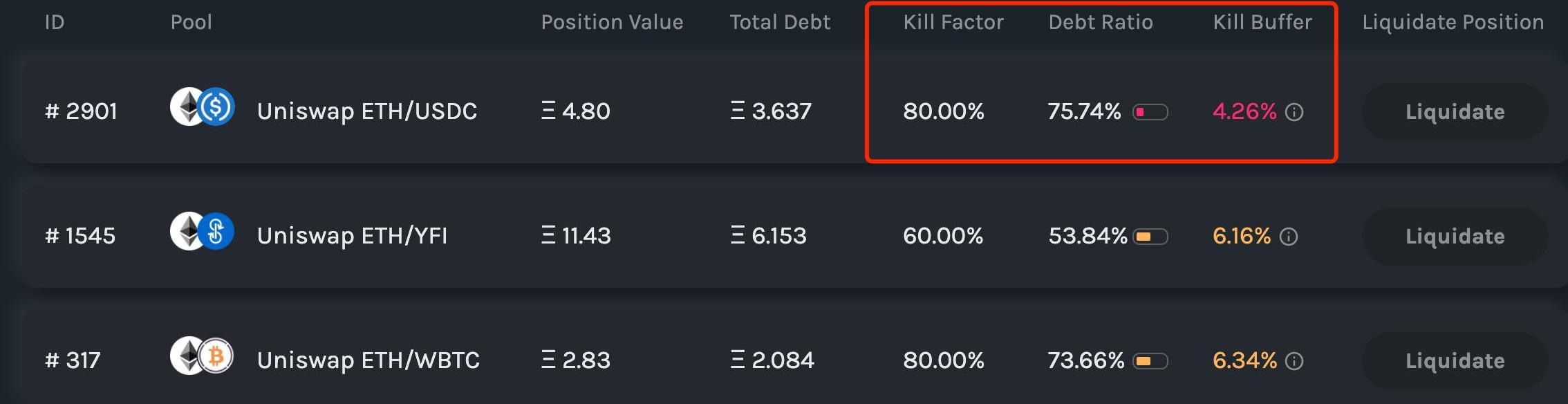Sort by Kill Factor column header

[x=953, y=22]
